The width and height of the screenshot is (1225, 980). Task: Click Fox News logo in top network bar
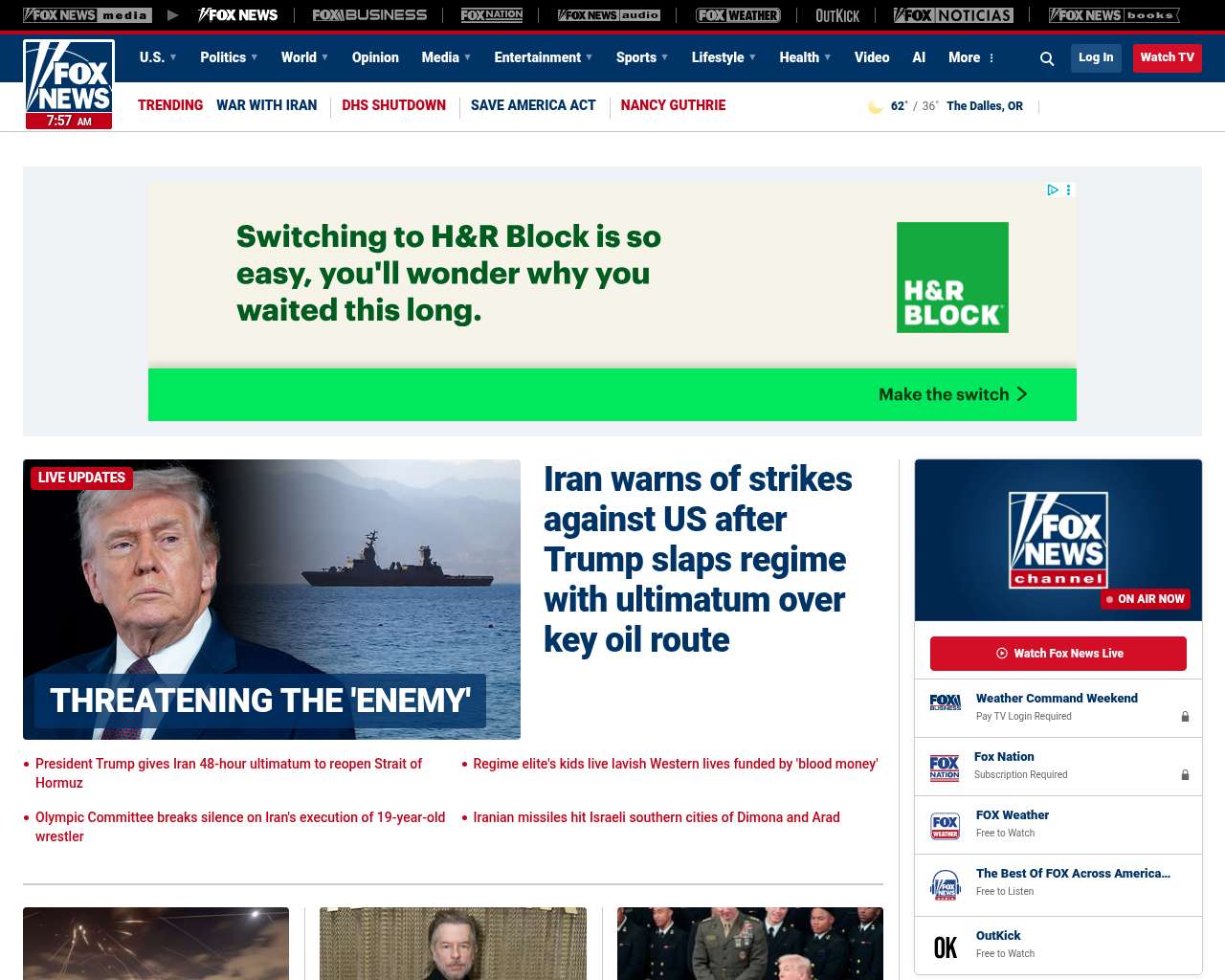pos(238,15)
